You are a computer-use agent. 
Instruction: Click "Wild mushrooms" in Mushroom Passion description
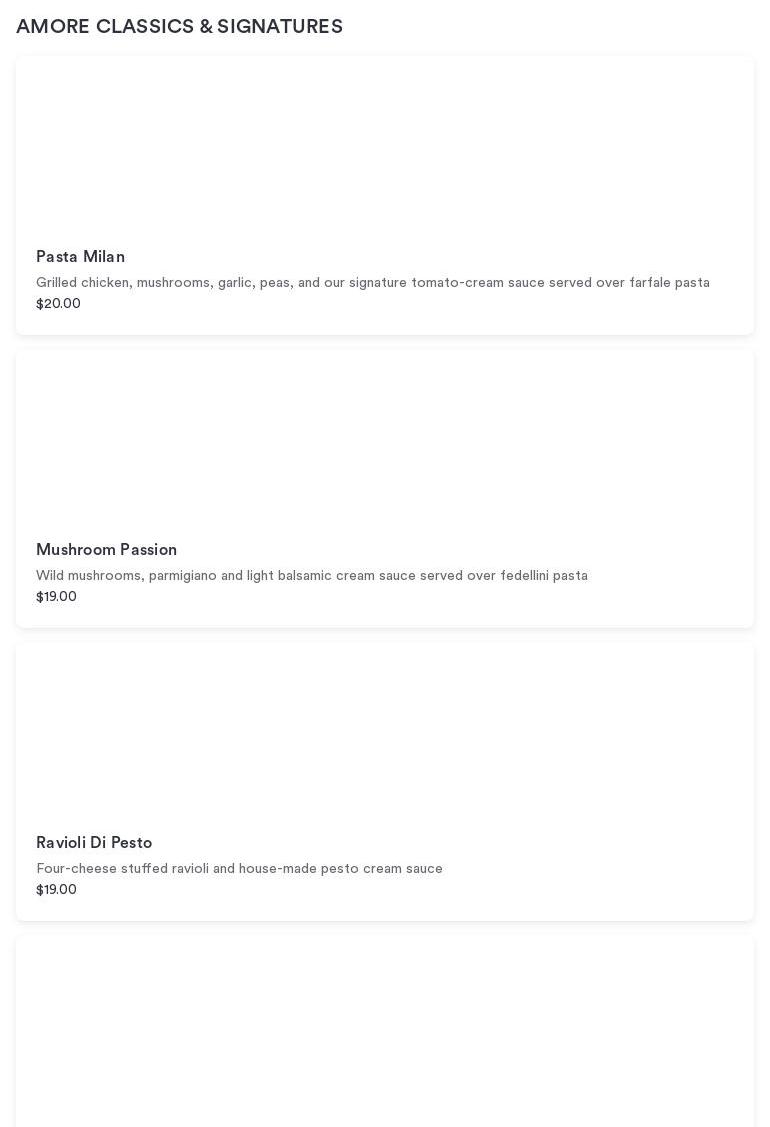pyautogui.click(x=89, y=576)
